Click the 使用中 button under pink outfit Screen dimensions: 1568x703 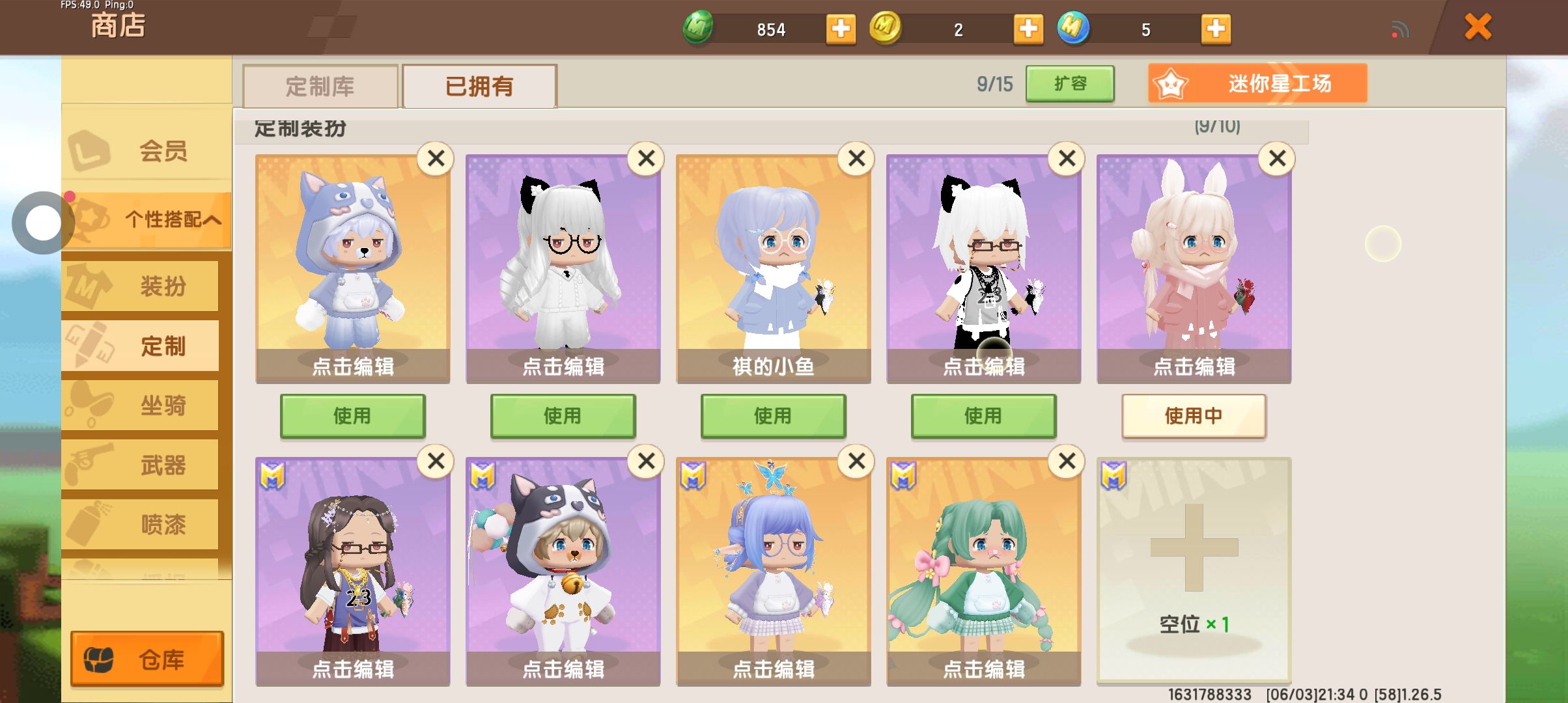[x=1194, y=415]
